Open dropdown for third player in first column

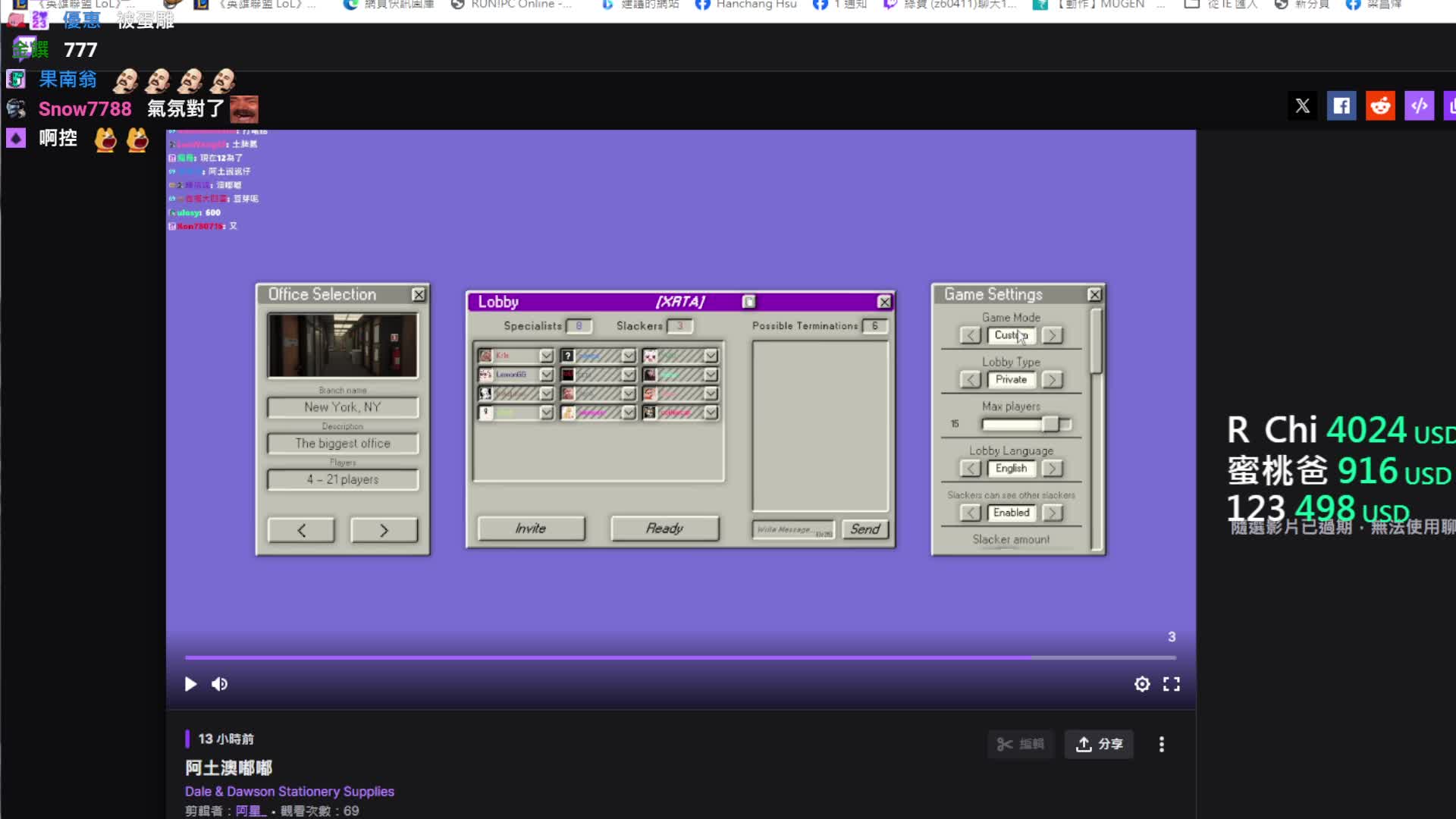[x=546, y=394]
